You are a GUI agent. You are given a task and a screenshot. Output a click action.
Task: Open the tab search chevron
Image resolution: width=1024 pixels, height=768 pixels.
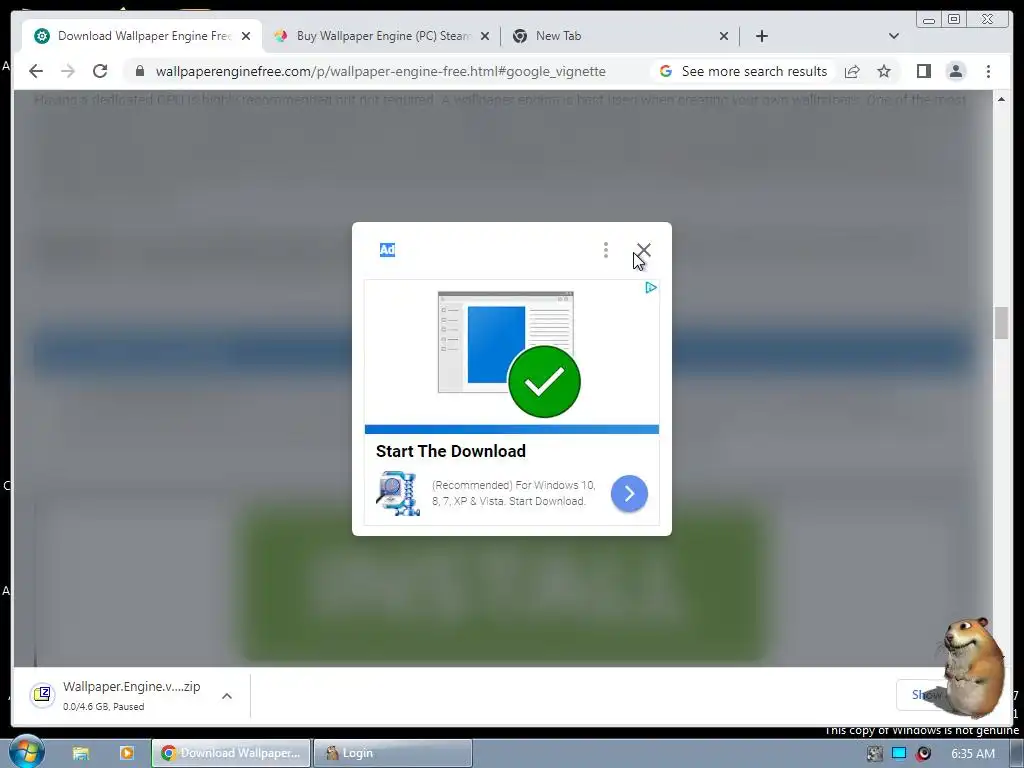(x=894, y=36)
